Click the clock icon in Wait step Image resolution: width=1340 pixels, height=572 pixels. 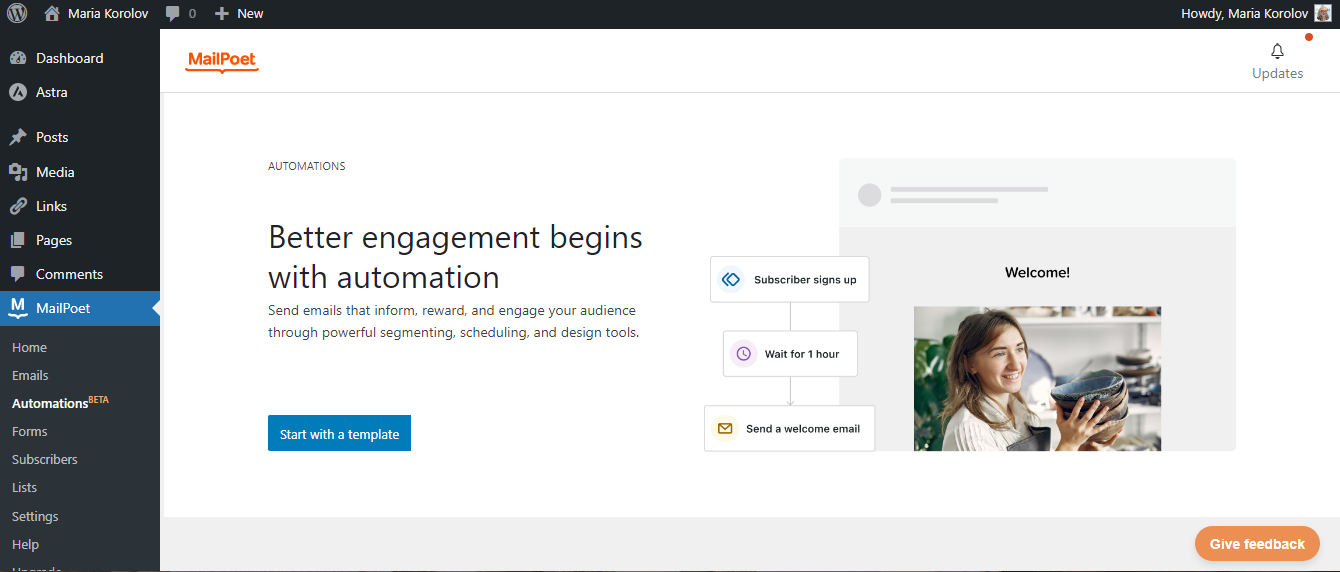pyautogui.click(x=743, y=354)
